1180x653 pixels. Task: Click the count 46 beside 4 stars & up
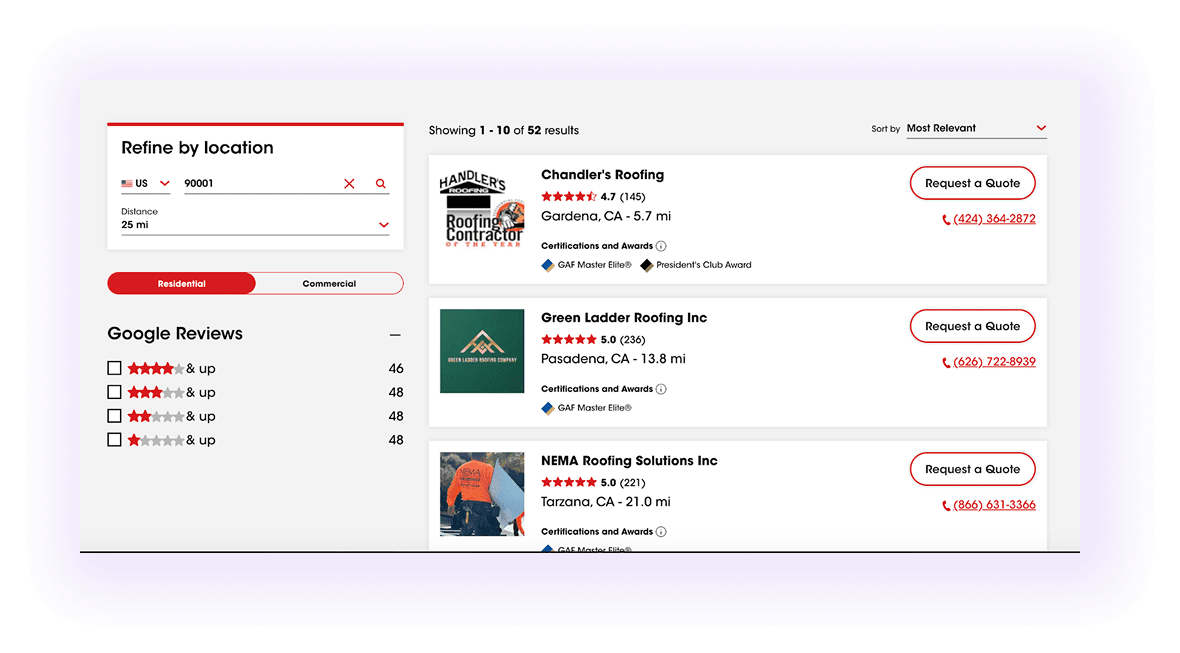coord(396,369)
